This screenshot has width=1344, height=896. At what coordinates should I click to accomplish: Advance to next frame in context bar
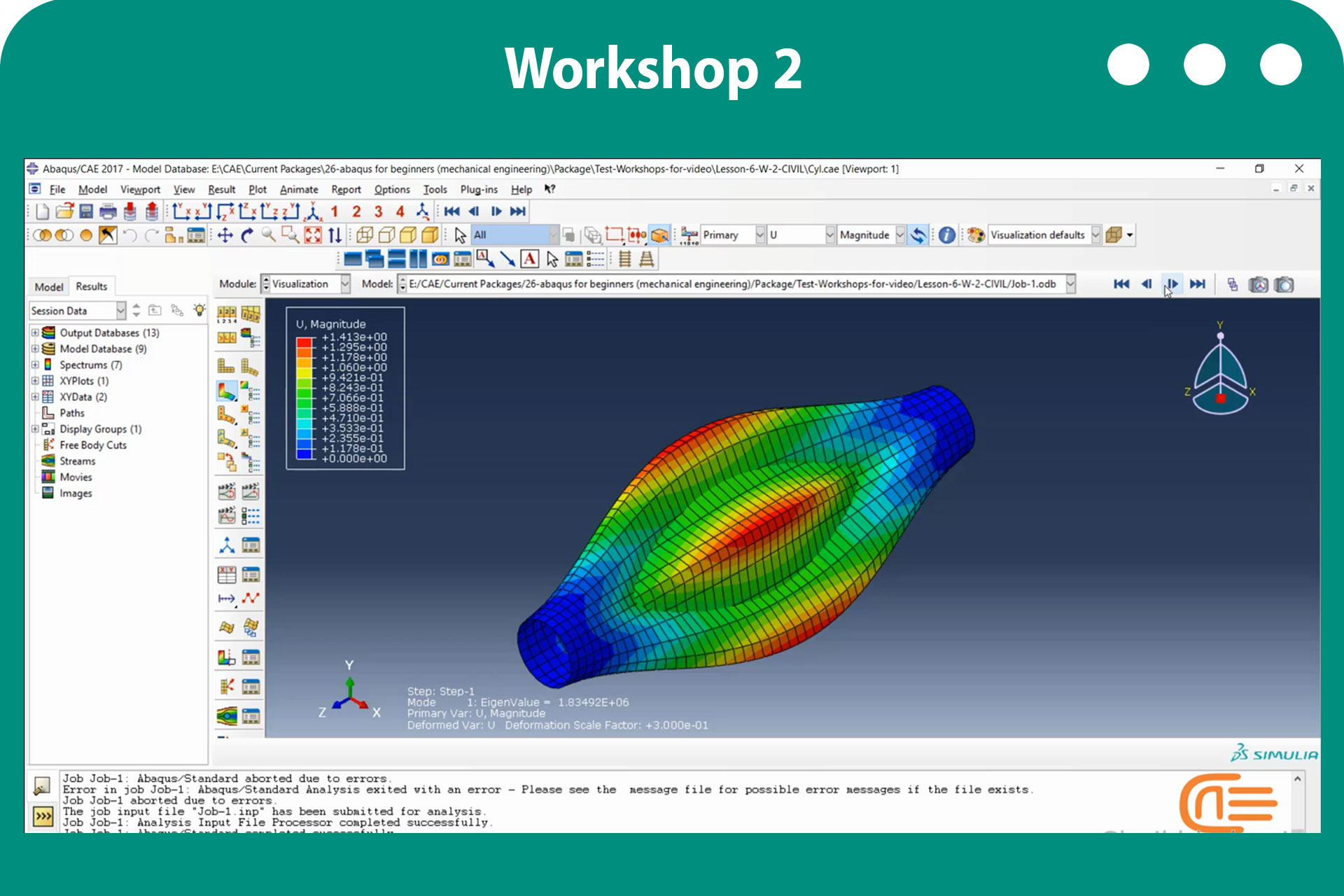1172,284
